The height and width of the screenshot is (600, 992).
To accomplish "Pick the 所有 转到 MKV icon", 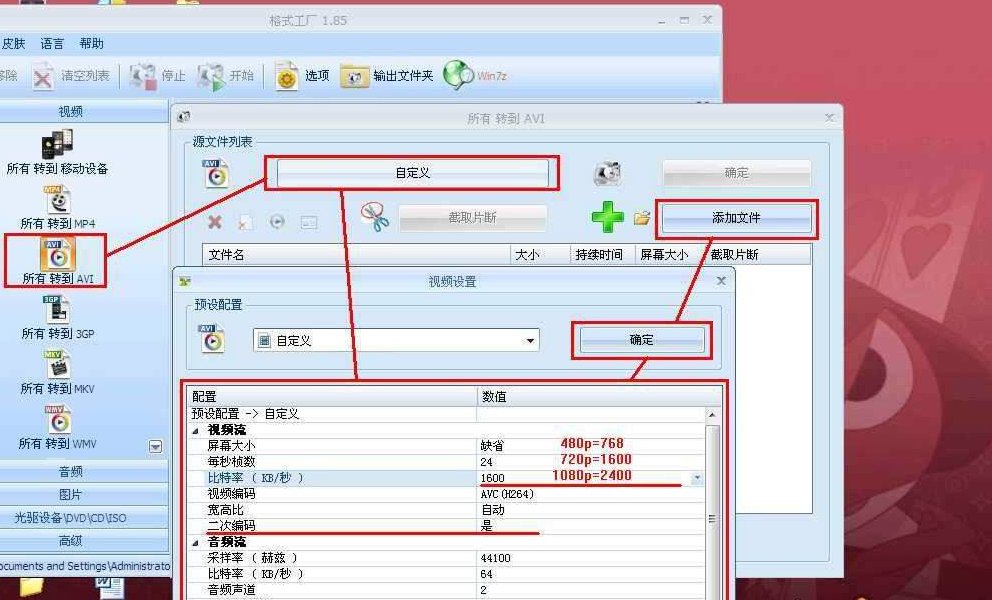I will click(x=56, y=366).
